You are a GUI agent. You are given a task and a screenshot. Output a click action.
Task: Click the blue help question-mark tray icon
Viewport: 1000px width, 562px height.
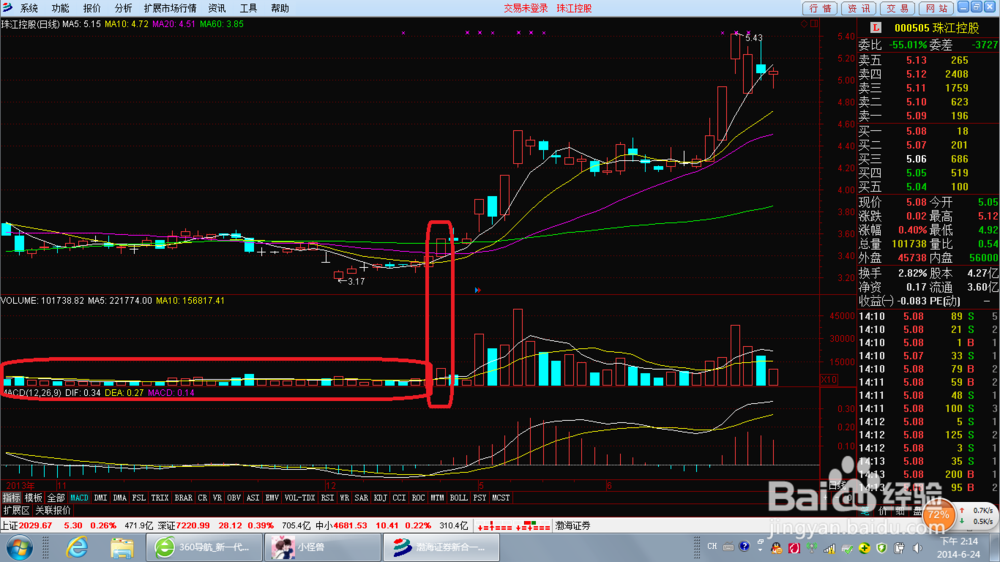coord(744,547)
